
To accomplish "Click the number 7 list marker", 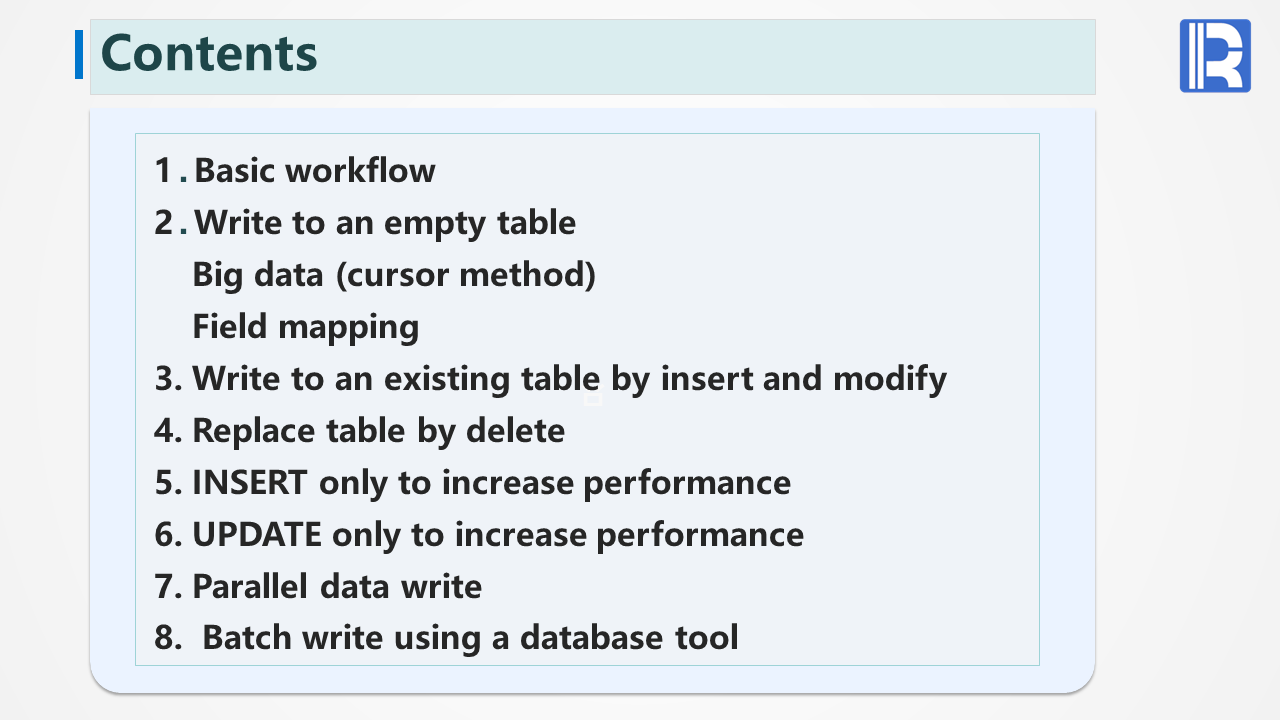I will pos(165,586).
